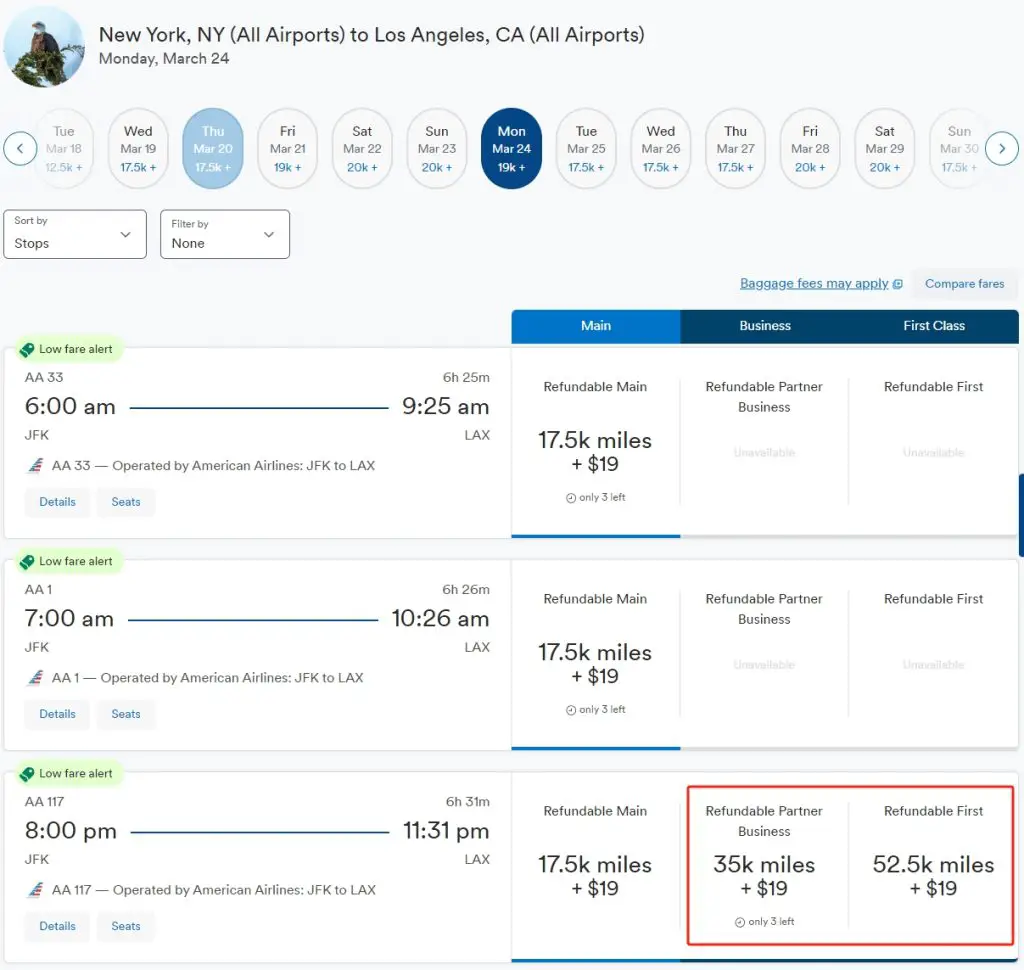This screenshot has height=970, width=1024.
Task: Select Sat Mar 22 date bubble
Action: click(x=362, y=149)
